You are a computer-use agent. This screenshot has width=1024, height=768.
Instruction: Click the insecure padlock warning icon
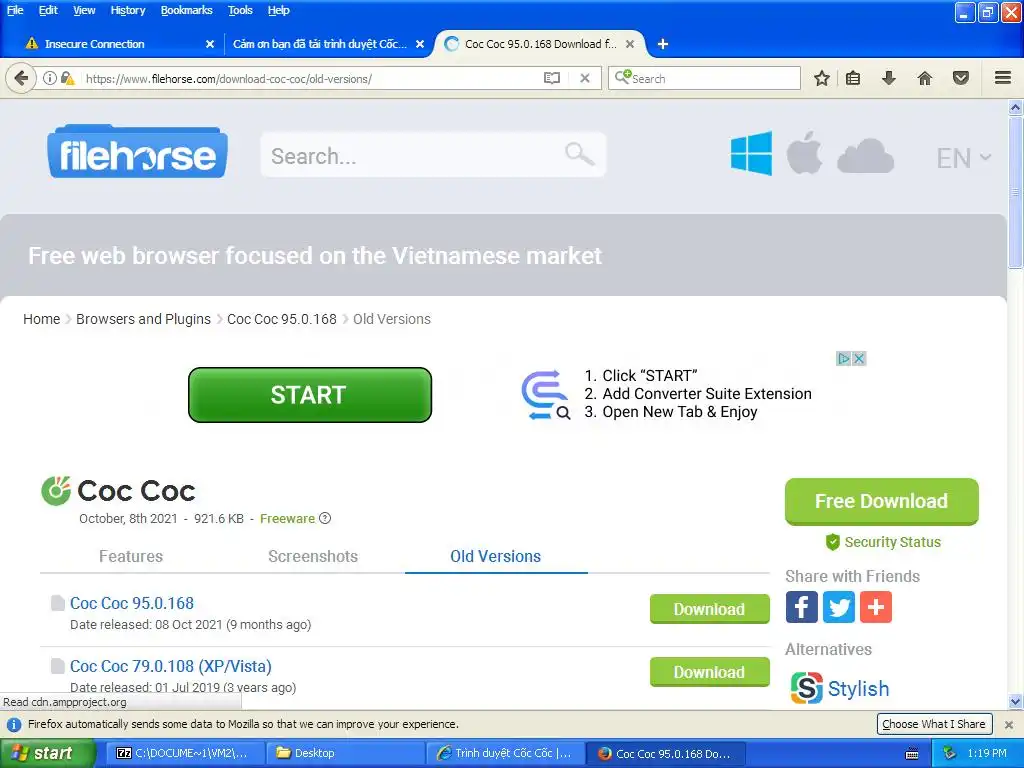tap(67, 78)
